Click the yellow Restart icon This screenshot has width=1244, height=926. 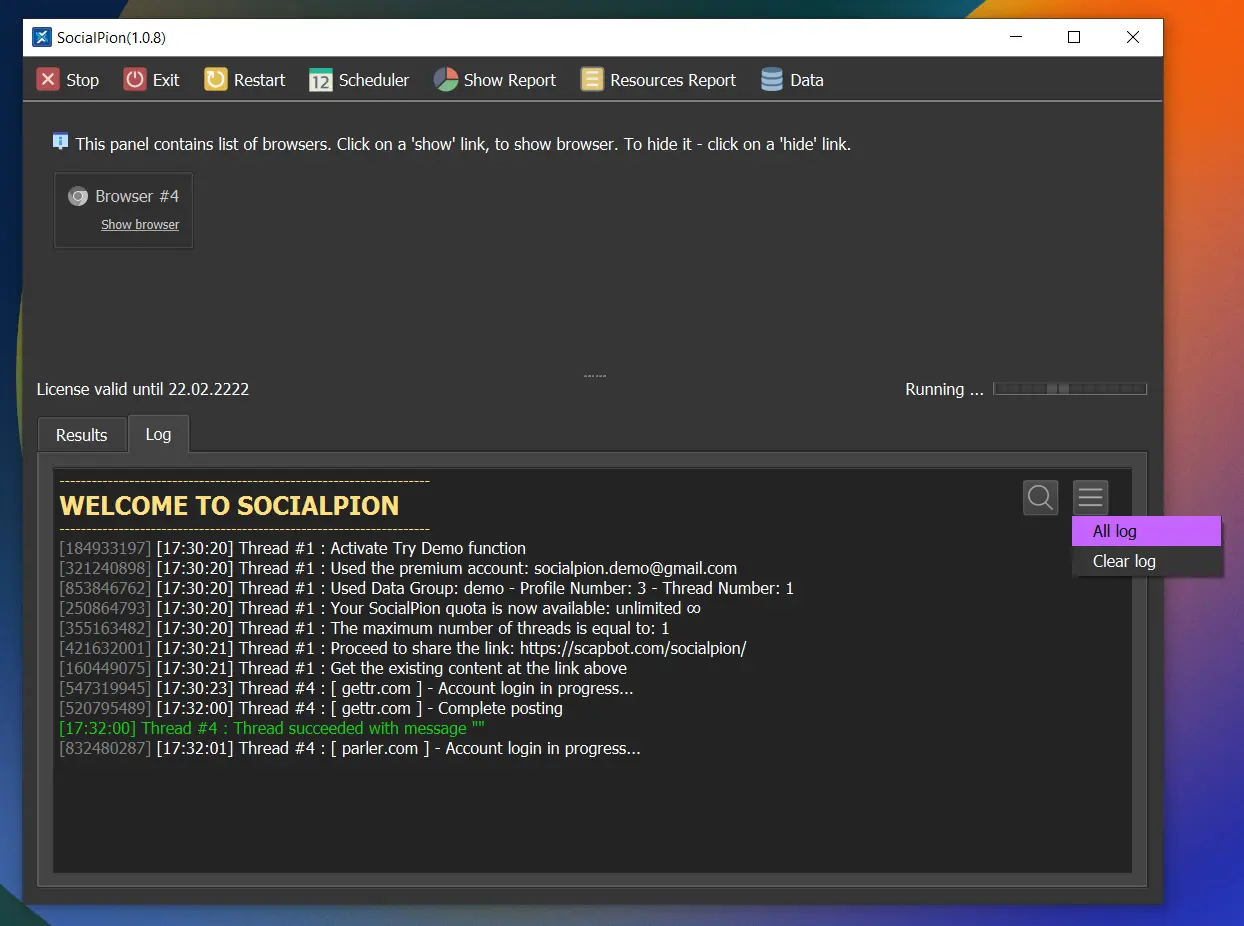[x=216, y=80]
